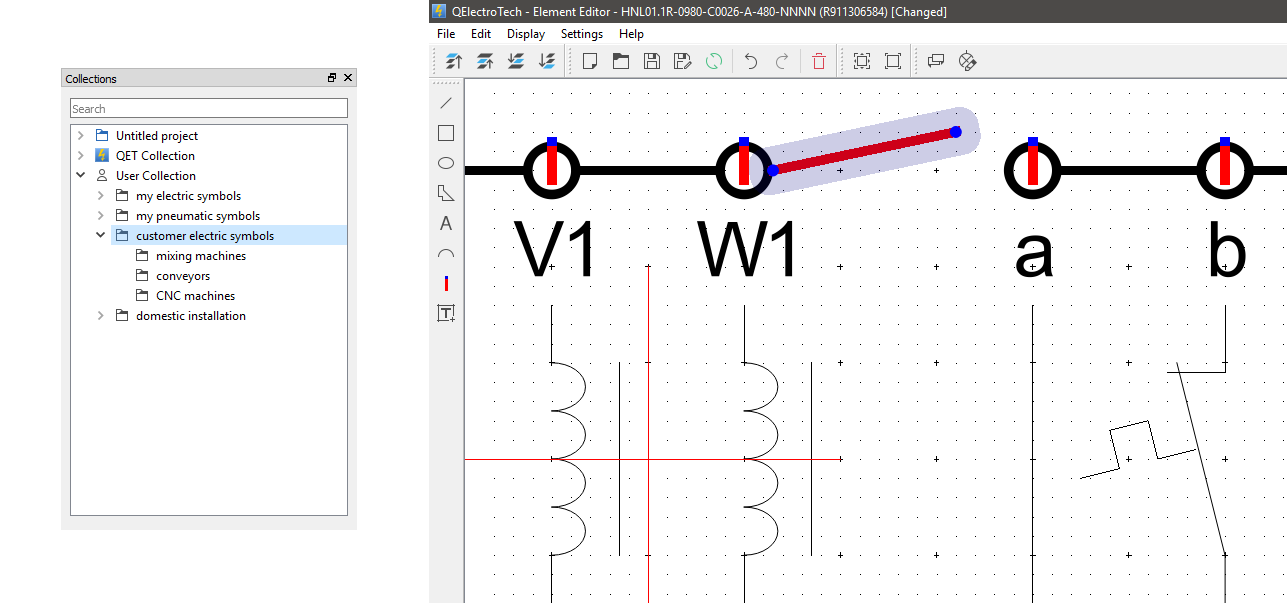Open the Display menu

point(526,34)
